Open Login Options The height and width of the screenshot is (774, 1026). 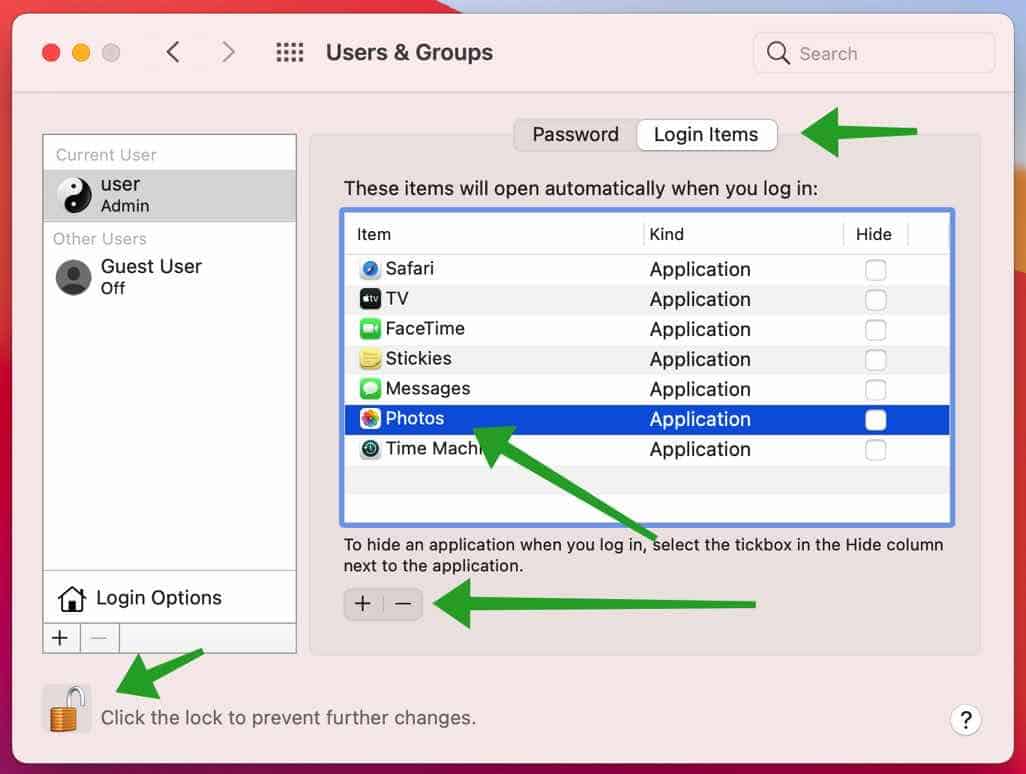pyautogui.click(x=169, y=597)
